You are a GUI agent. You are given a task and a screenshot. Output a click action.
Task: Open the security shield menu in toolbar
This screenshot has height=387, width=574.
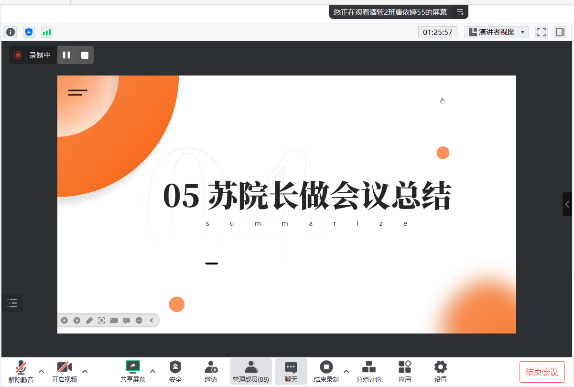[x=175, y=371]
